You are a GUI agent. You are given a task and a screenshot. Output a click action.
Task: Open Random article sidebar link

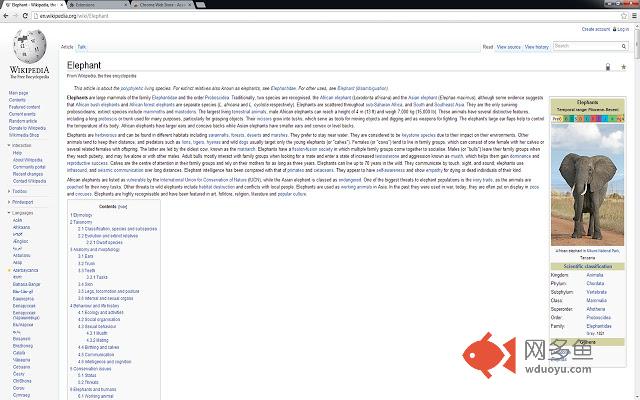pos(23,121)
